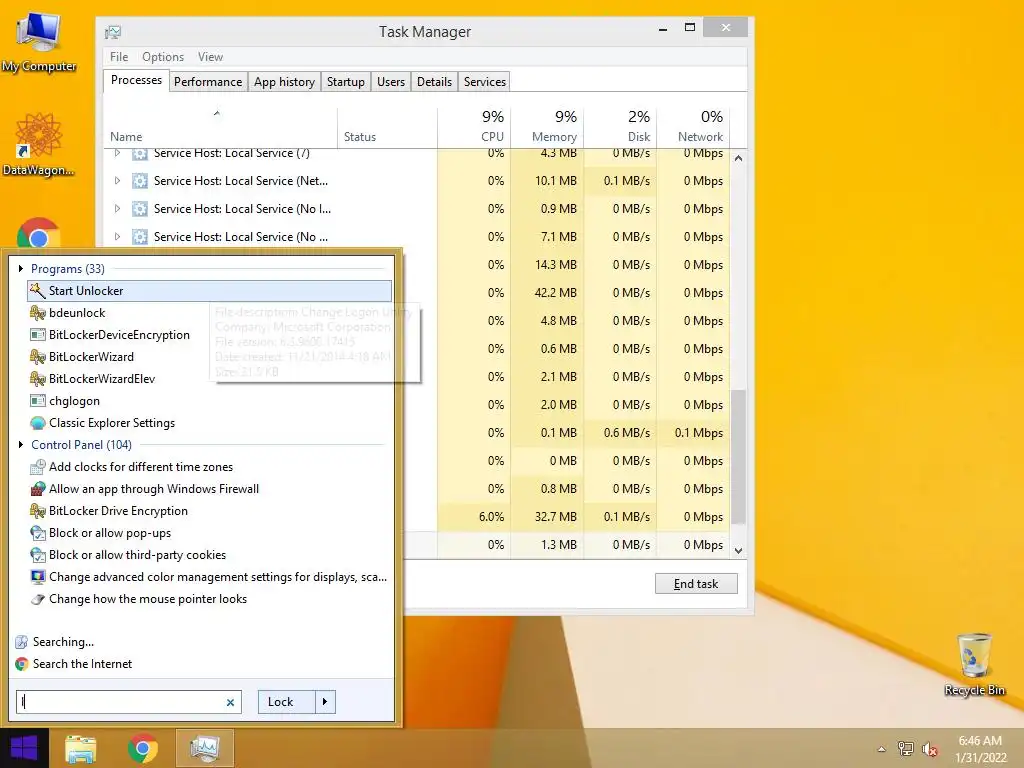Click the muted volume tray icon
The height and width of the screenshot is (768, 1024).
[929, 749]
